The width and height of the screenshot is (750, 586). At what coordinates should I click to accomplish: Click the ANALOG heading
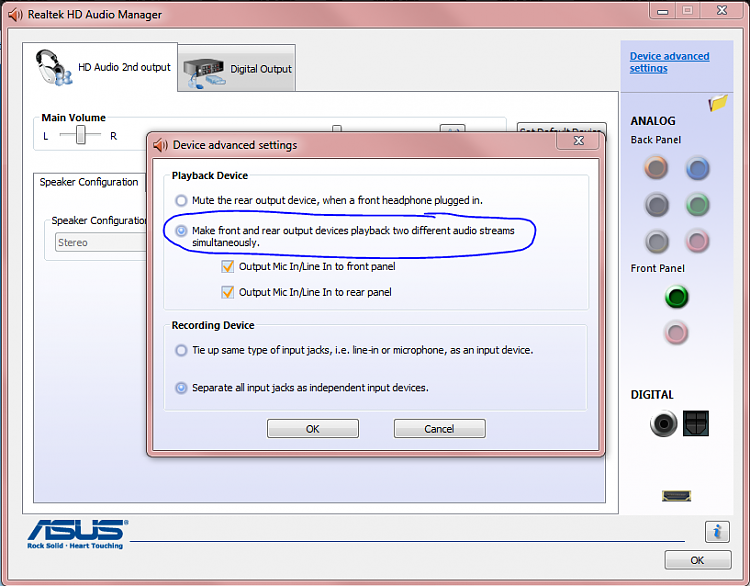pyautogui.click(x=652, y=121)
